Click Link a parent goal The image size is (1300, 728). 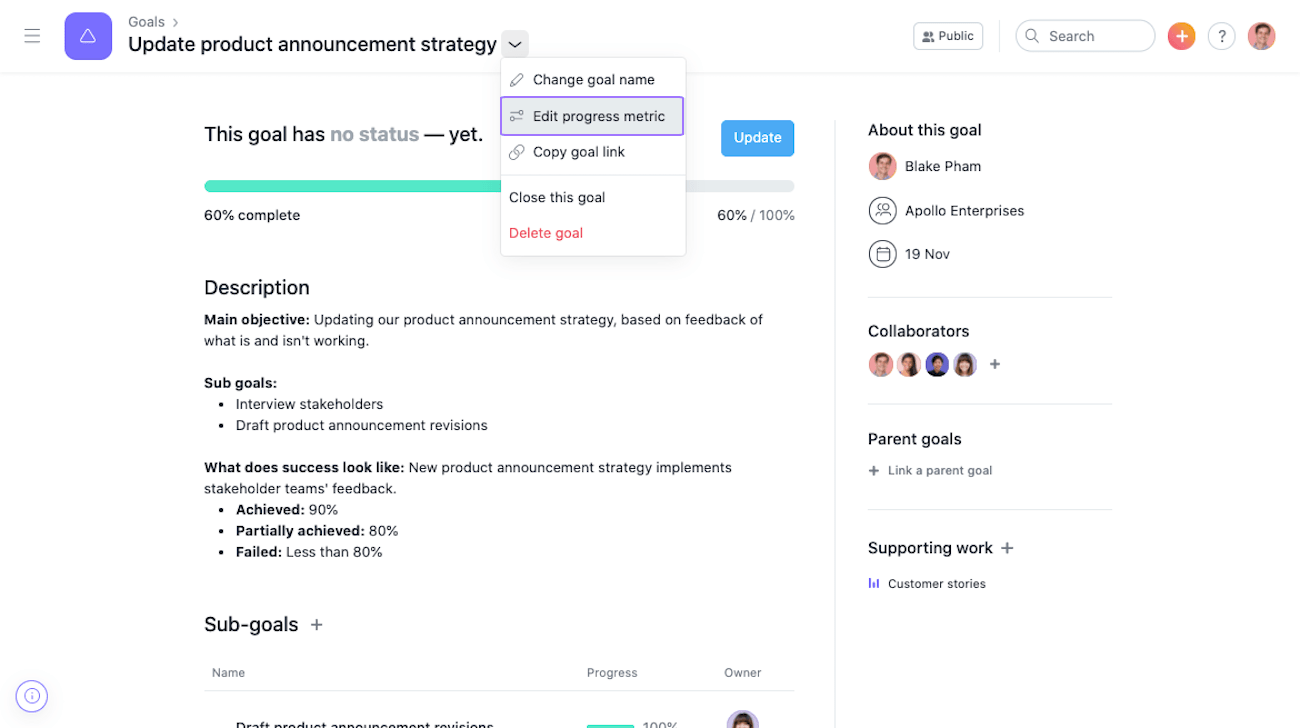[x=930, y=470]
